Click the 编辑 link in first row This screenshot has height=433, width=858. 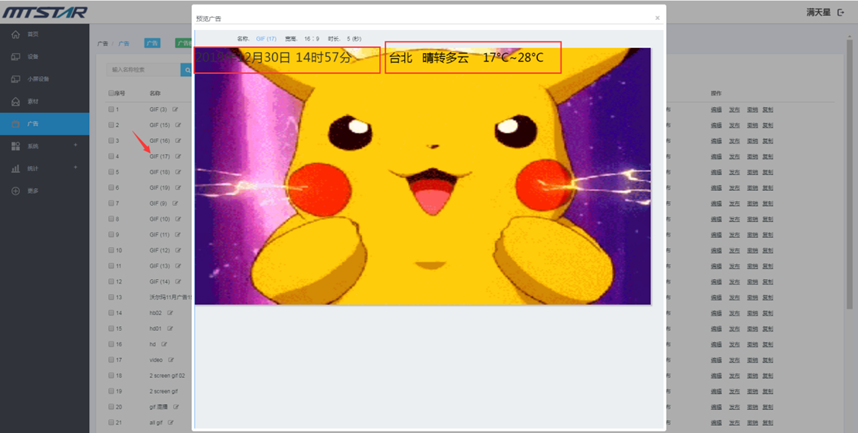coord(715,109)
